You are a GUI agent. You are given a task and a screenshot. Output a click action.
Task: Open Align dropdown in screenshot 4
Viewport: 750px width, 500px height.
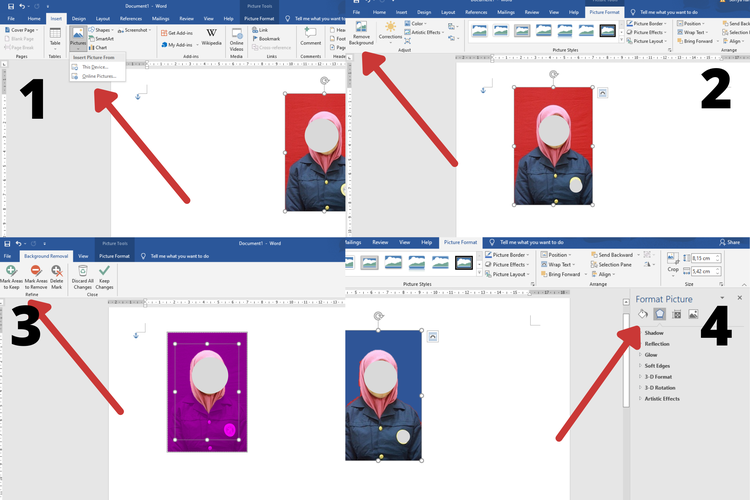[x=603, y=275]
